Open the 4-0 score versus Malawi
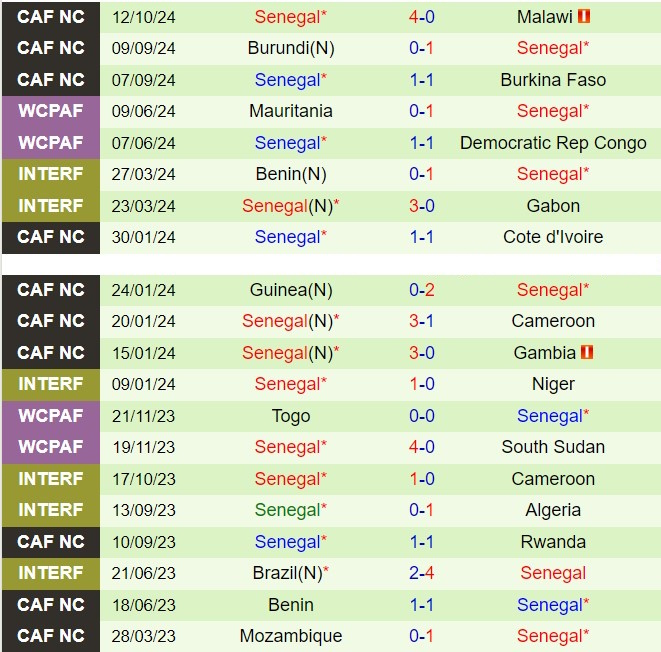 click(421, 17)
